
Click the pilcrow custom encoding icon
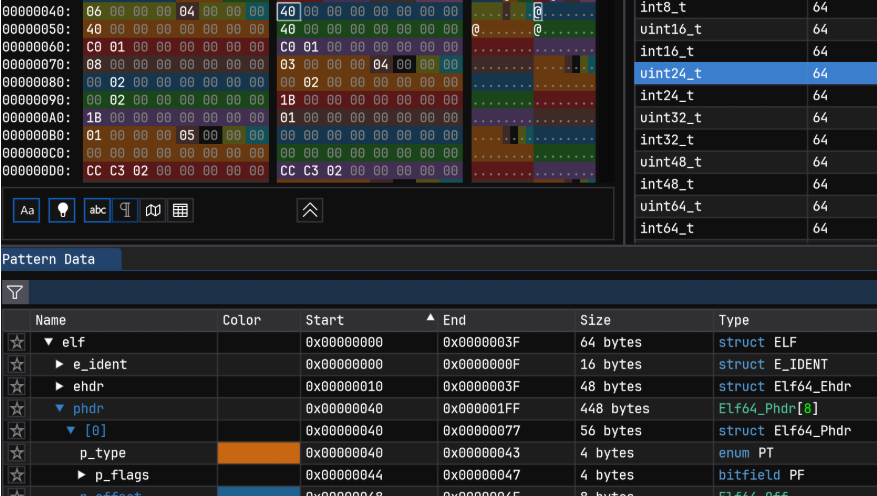point(125,210)
